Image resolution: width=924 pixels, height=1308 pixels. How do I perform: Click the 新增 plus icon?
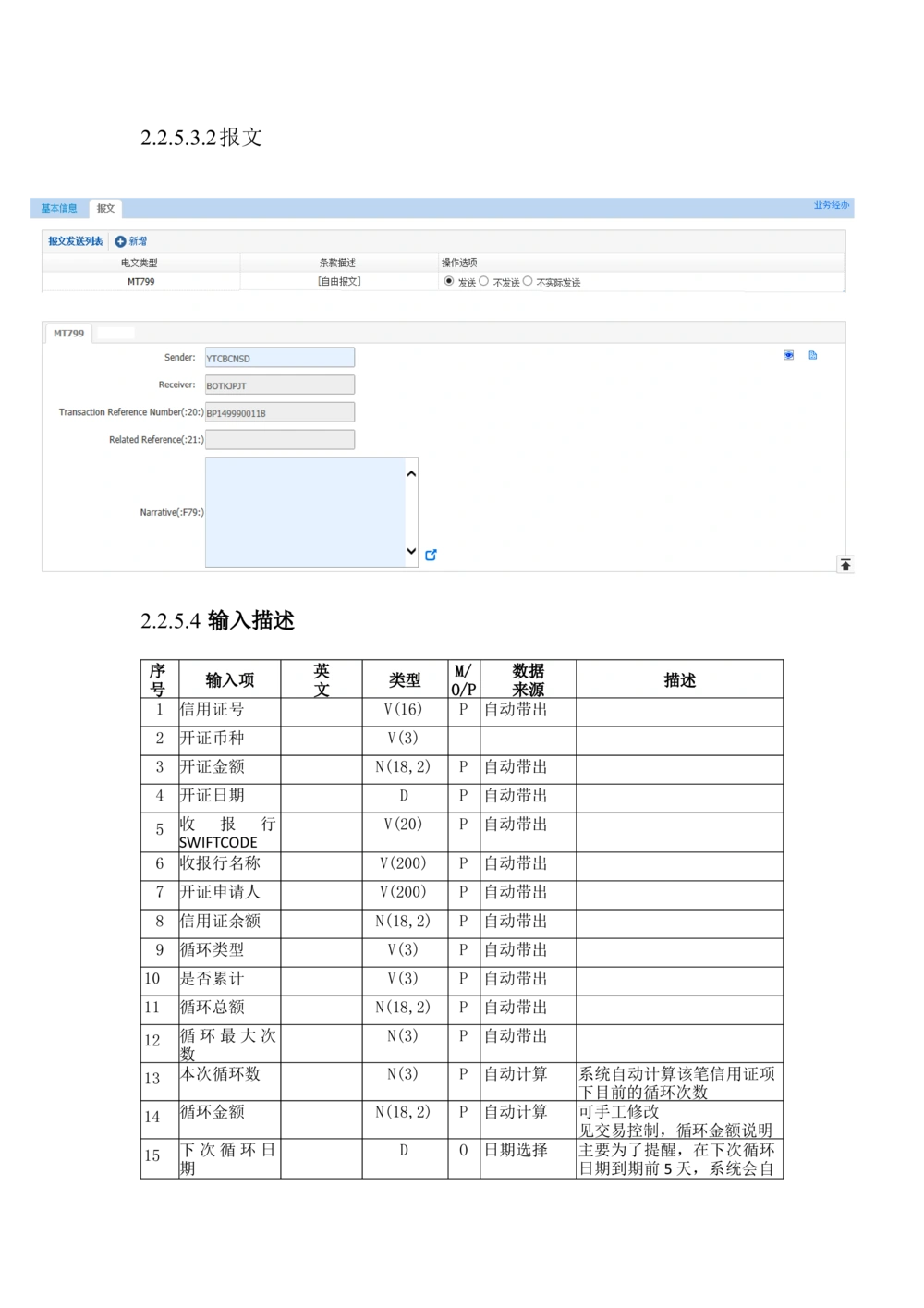[x=120, y=241]
